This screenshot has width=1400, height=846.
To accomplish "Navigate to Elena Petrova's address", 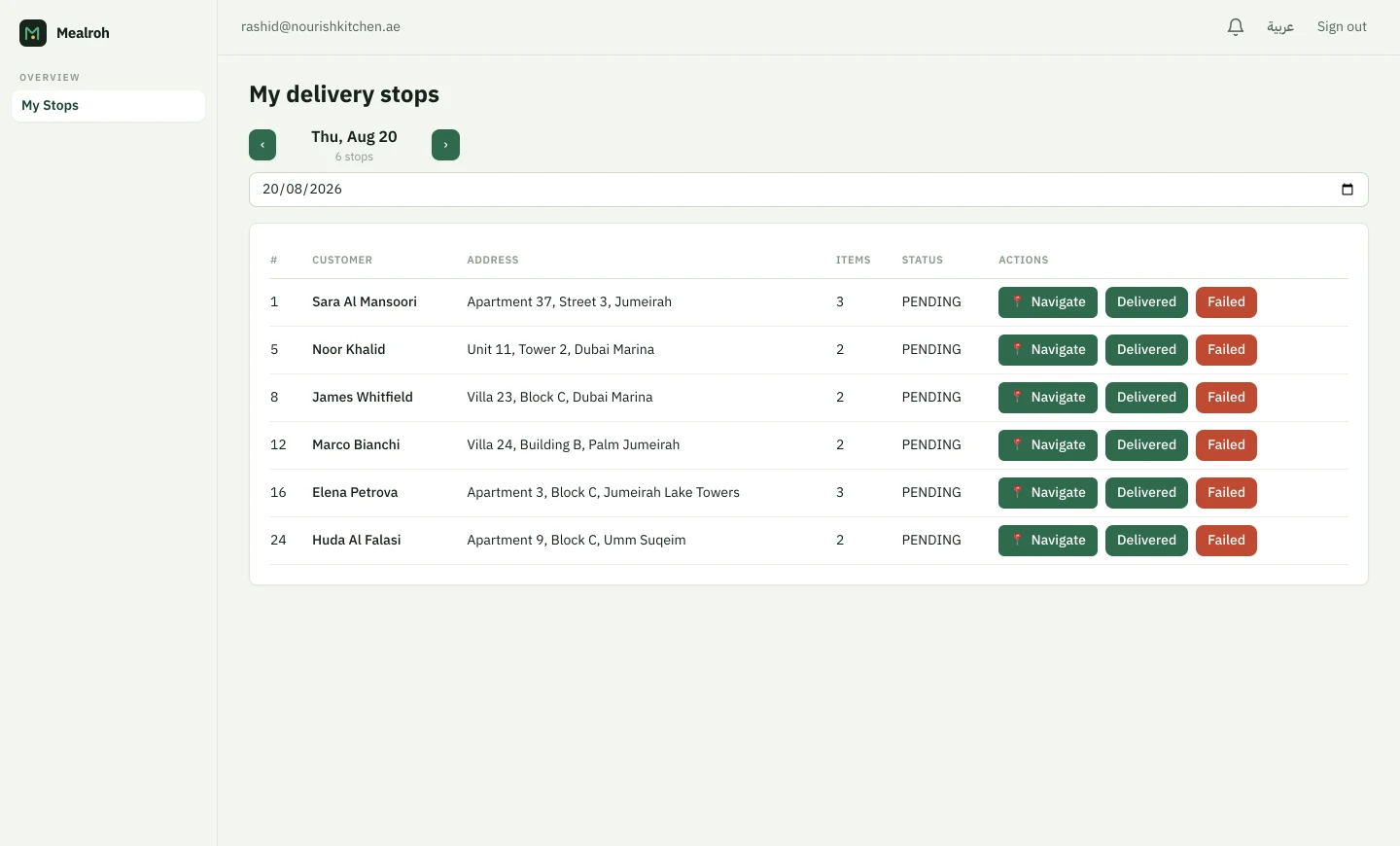I will coord(1048,493).
